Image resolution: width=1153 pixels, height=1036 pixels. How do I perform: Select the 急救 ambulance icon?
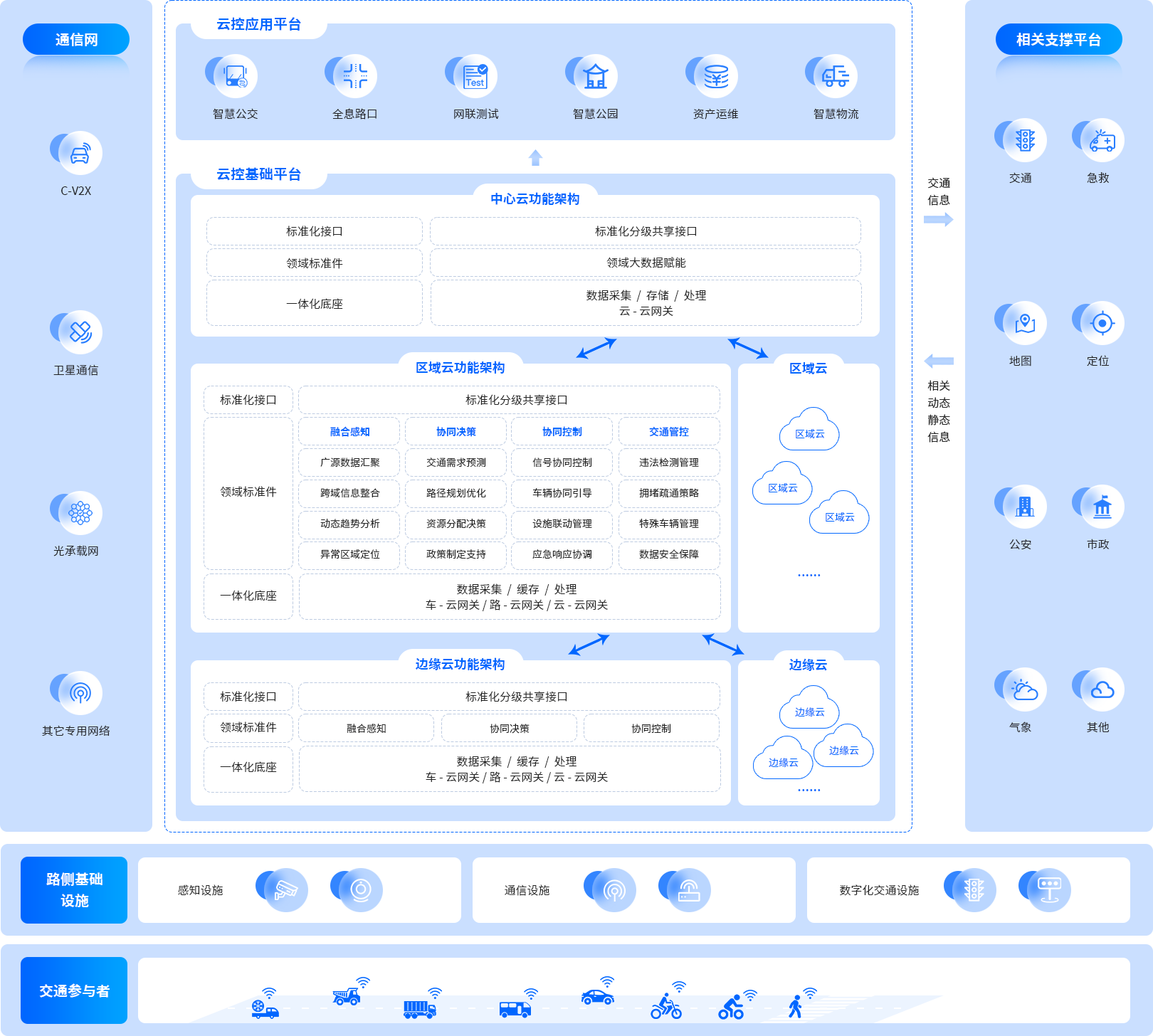pyautogui.click(x=1102, y=140)
